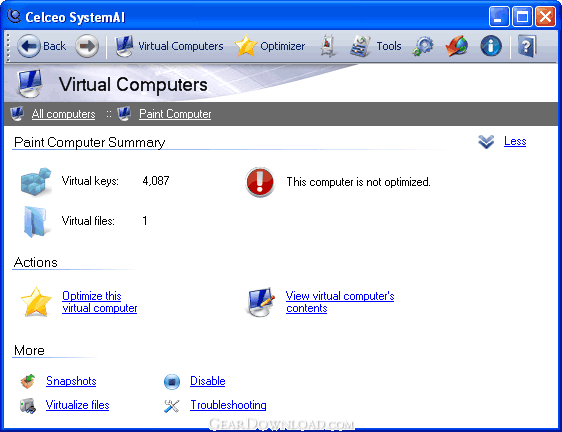The height and width of the screenshot is (432, 562).
Task: Open the Optimizer star toolbar item
Action: 270,46
